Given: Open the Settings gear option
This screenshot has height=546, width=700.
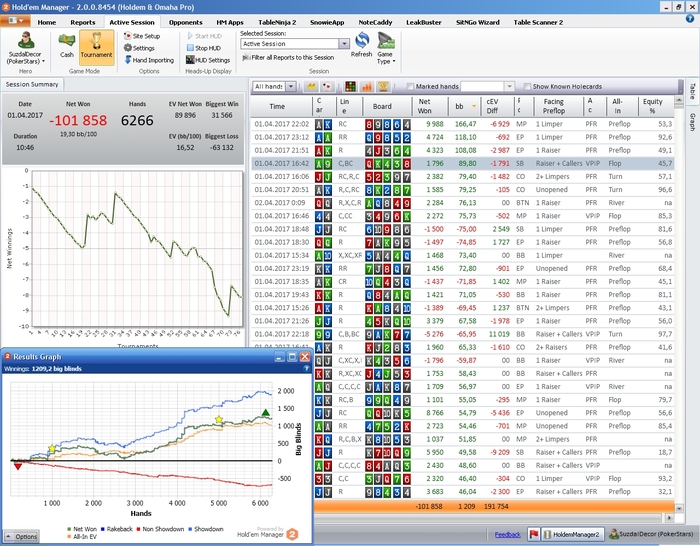Looking at the screenshot, I should click(x=139, y=48).
